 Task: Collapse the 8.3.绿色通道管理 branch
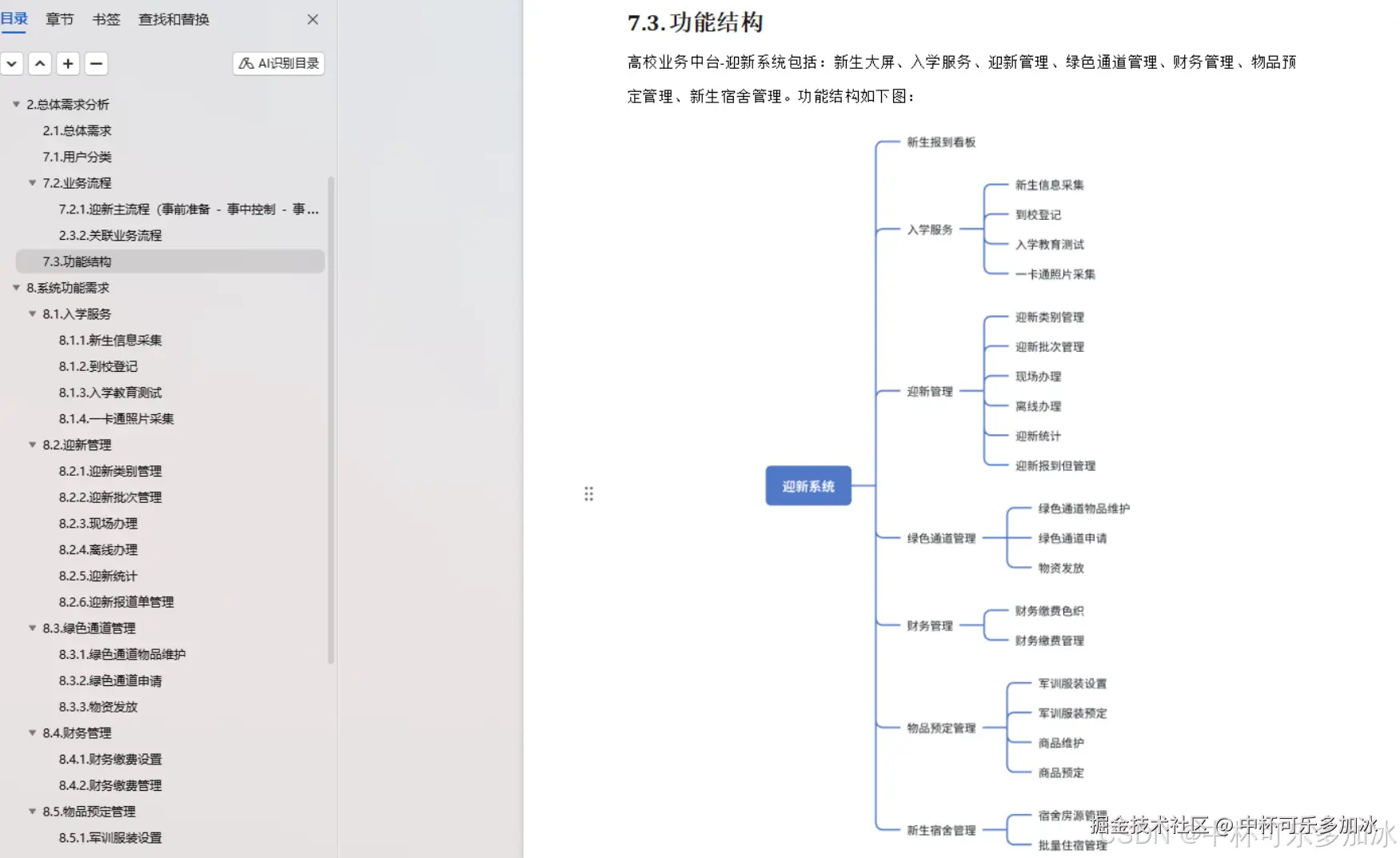[x=31, y=628]
